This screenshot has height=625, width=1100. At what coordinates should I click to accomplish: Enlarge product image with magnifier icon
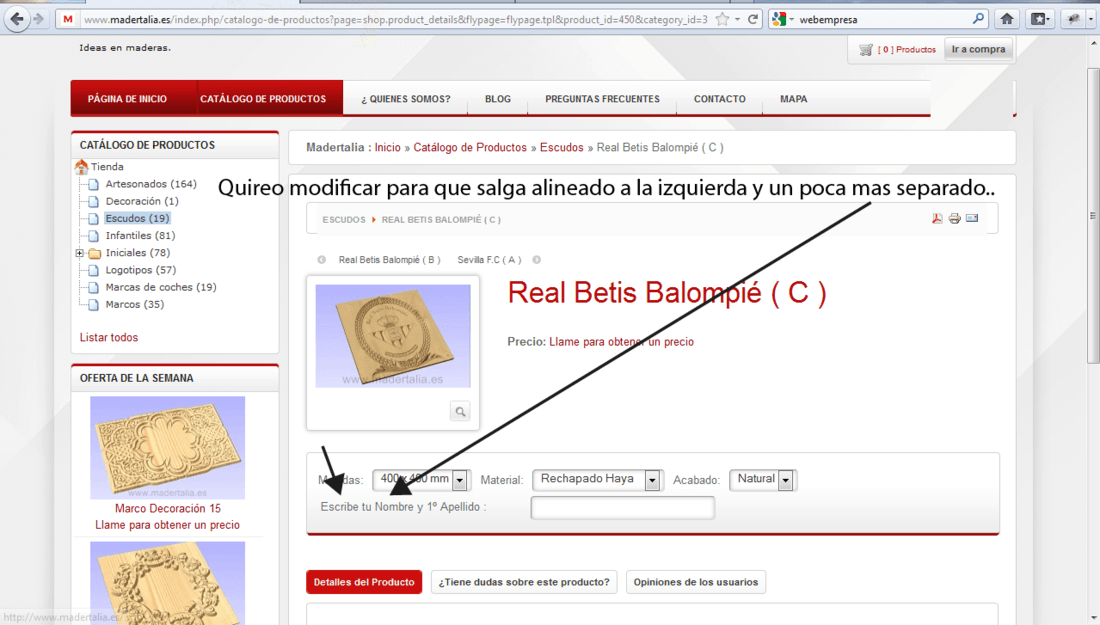(x=460, y=411)
